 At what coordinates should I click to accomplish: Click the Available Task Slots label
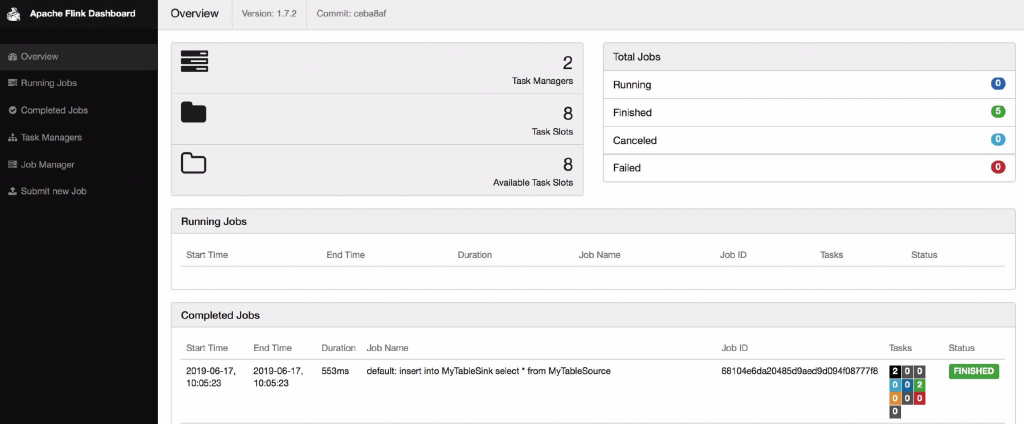tap(533, 182)
